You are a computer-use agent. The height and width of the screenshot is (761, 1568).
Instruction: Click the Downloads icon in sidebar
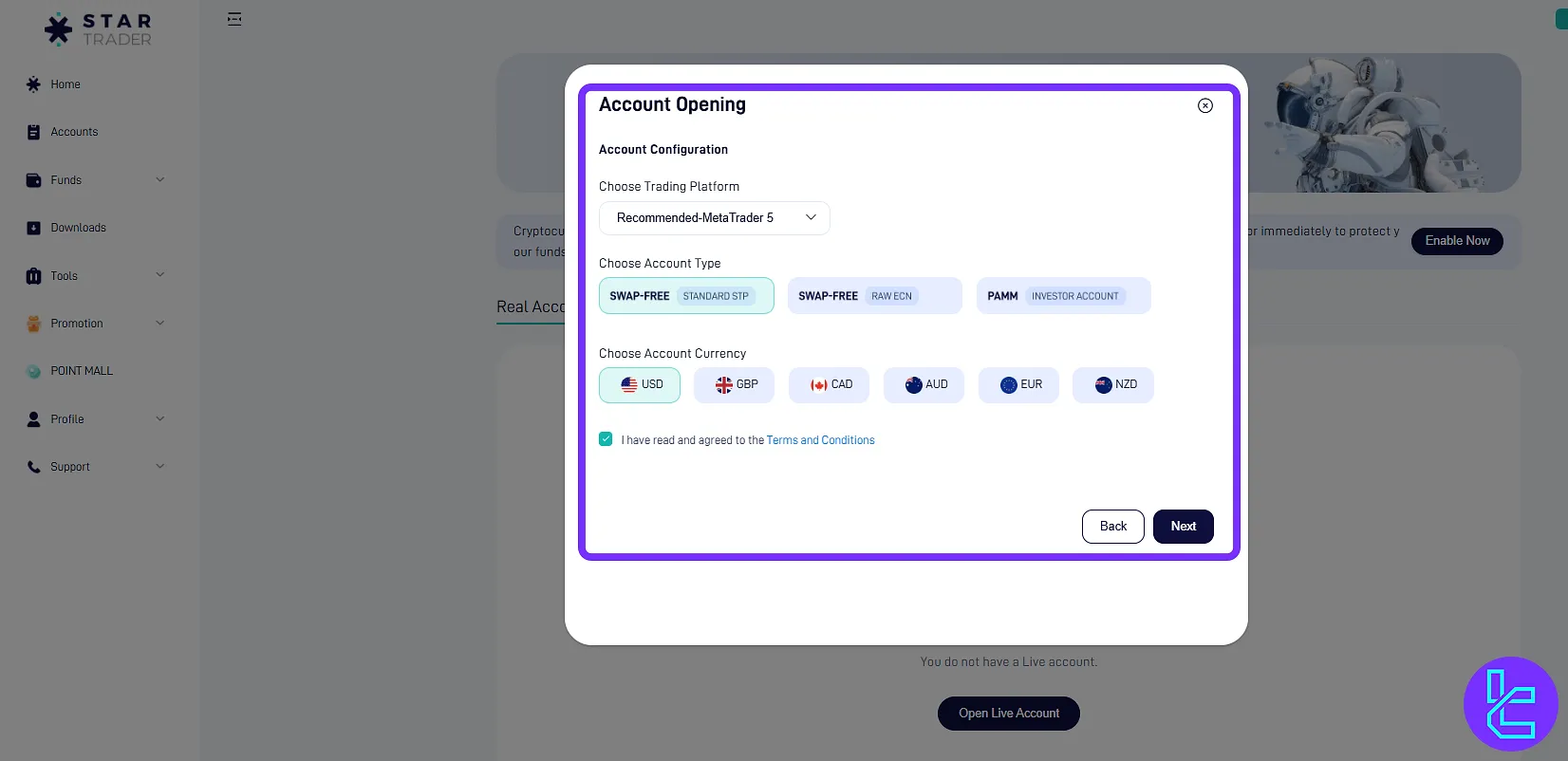click(x=33, y=228)
